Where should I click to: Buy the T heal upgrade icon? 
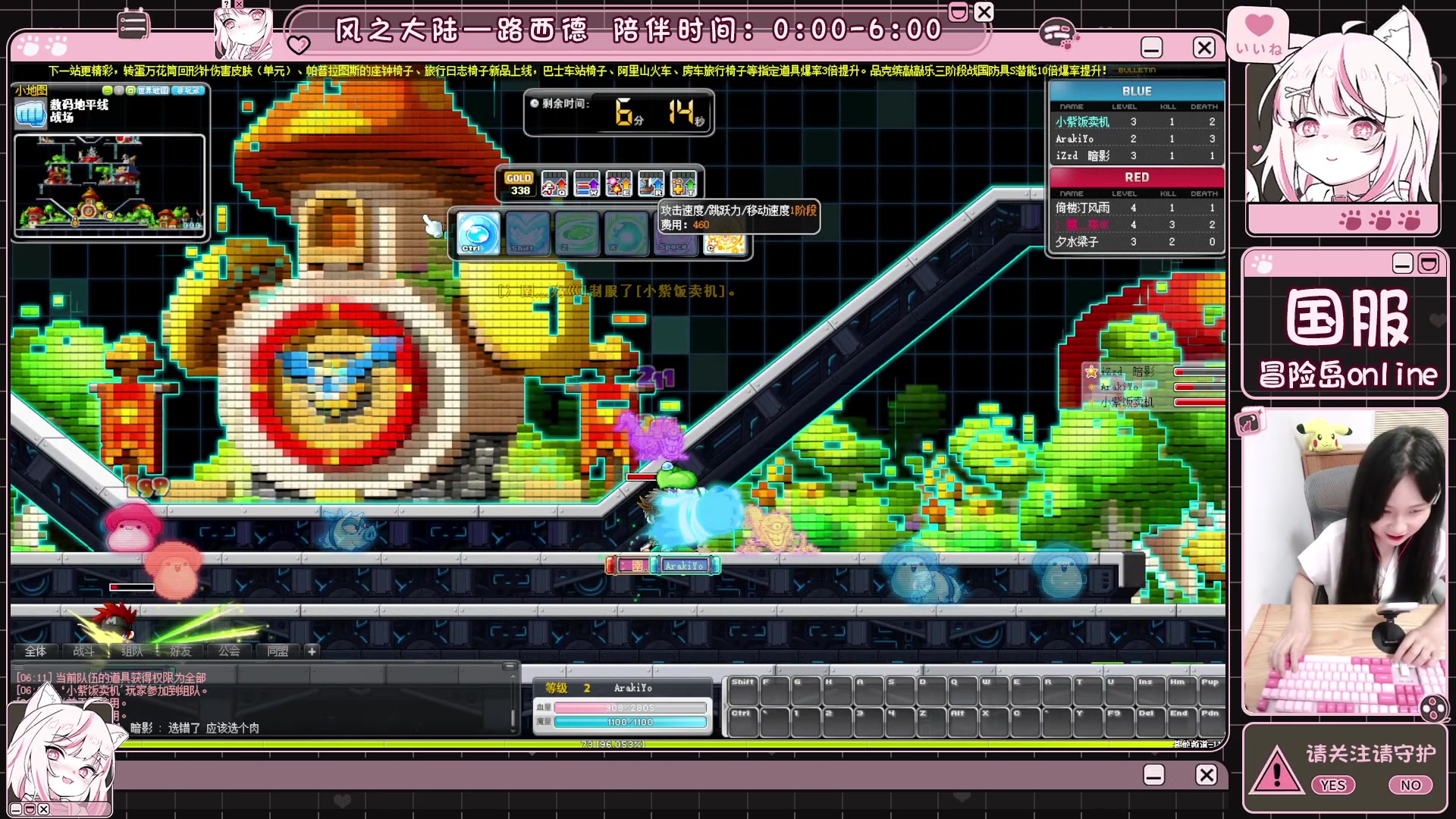(x=683, y=184)
